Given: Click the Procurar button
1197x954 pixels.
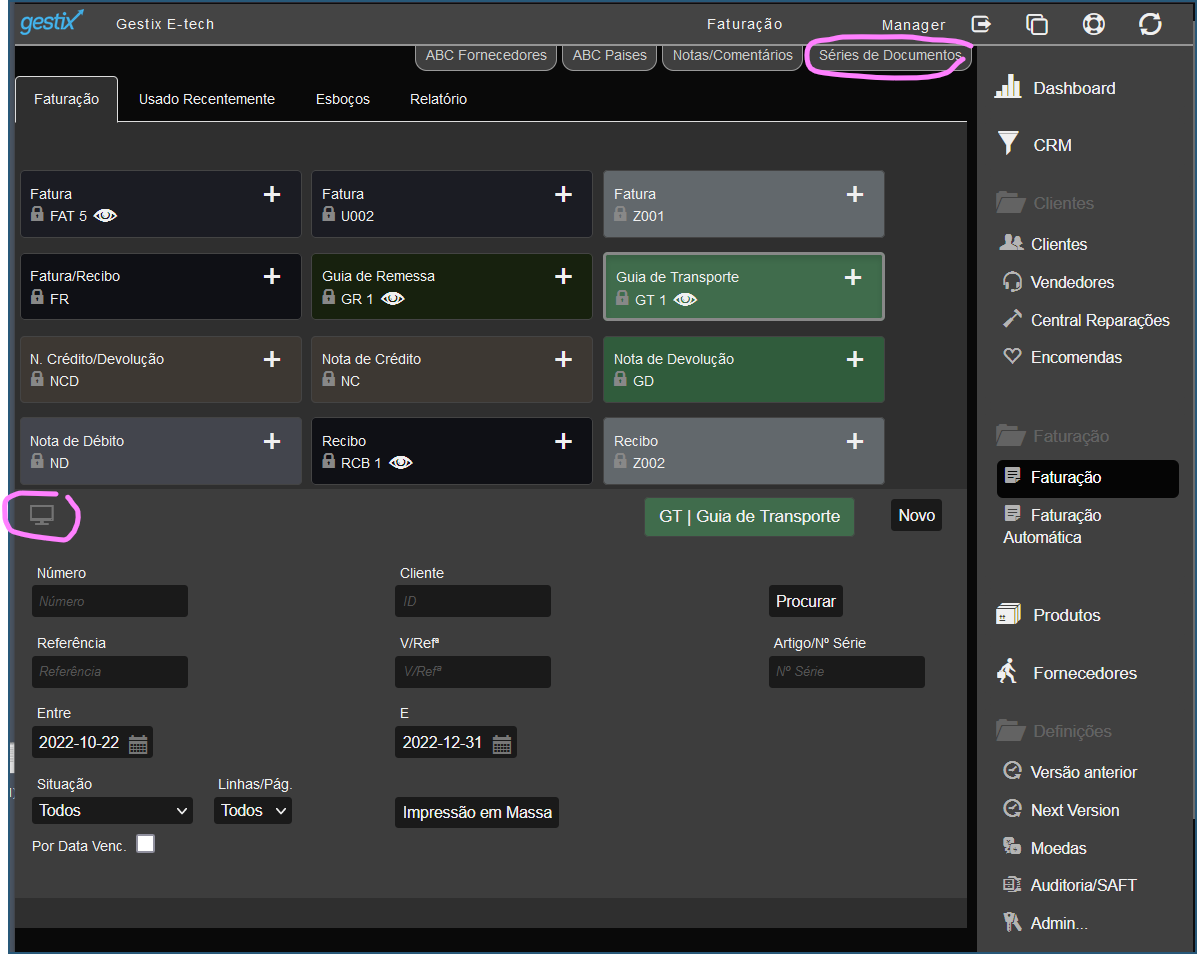Looking at the screenshot, I should tap(805, 601).
